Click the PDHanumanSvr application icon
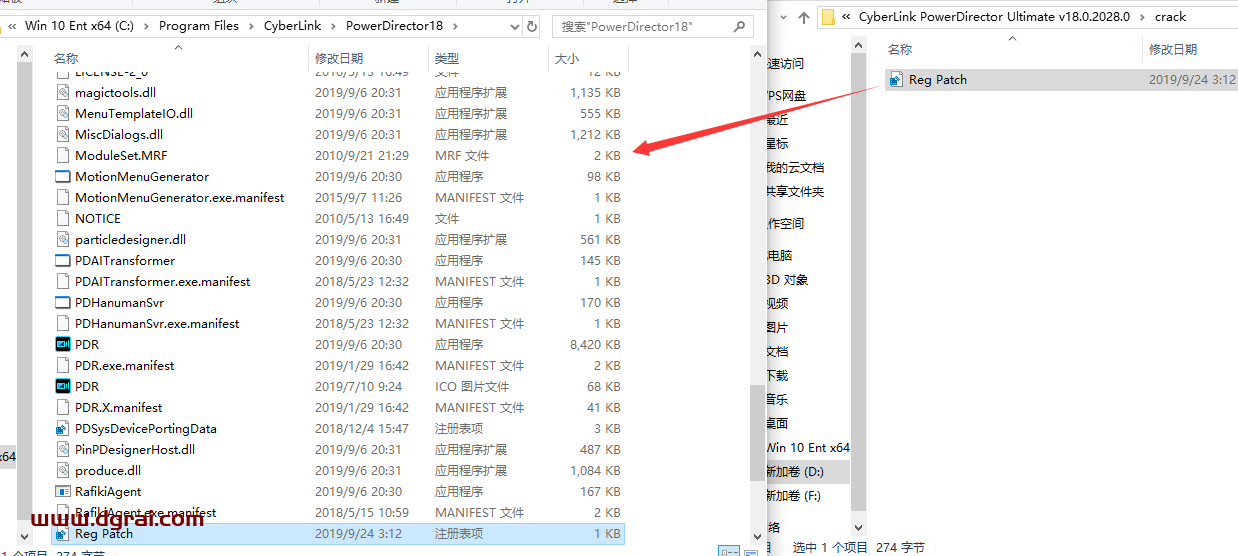The width and height of the screenshot is (1238, 556). click(x=63, y=302)
